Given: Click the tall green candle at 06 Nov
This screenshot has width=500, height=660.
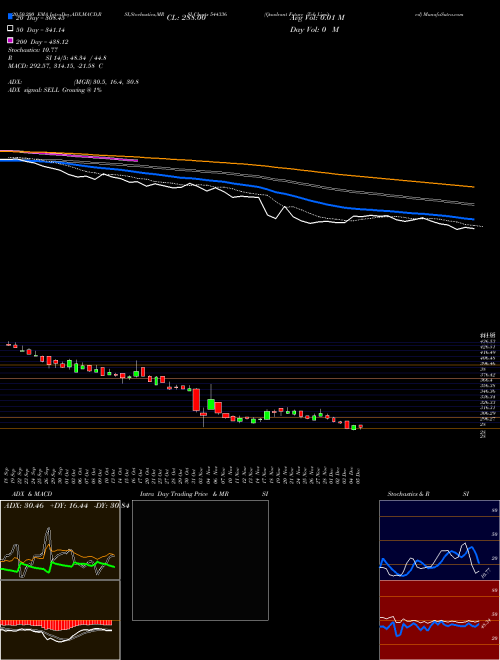Looking at the screenshot, I should pos(211,404).
